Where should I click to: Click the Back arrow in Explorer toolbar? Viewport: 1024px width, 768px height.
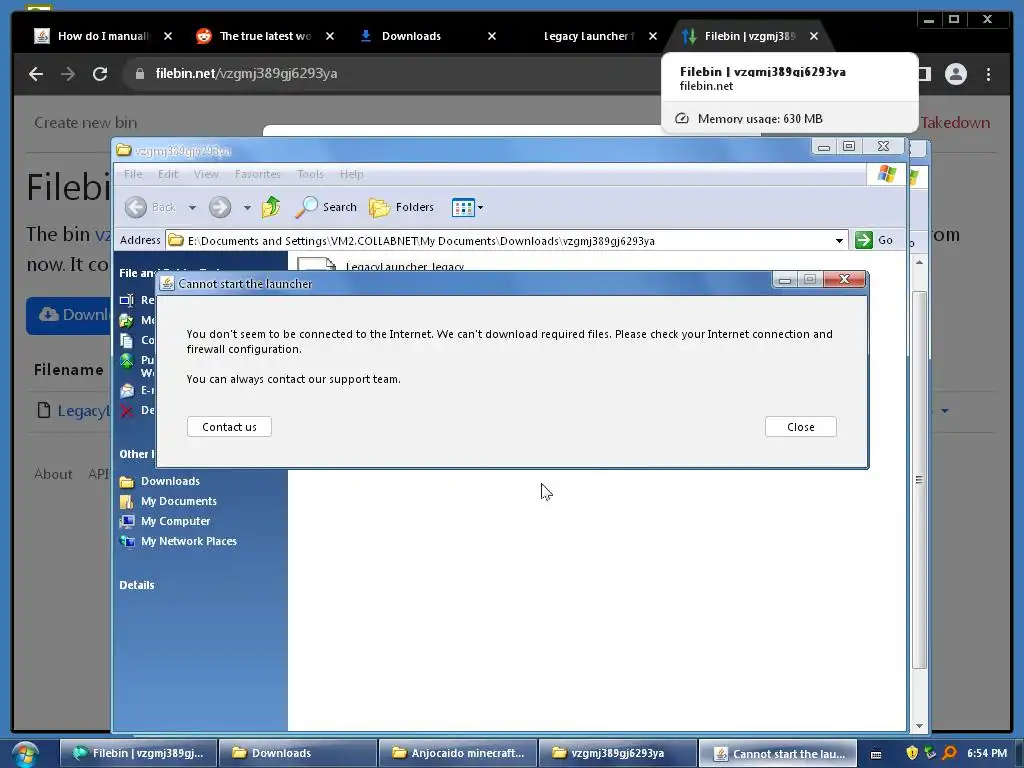(x=136, y=207)
